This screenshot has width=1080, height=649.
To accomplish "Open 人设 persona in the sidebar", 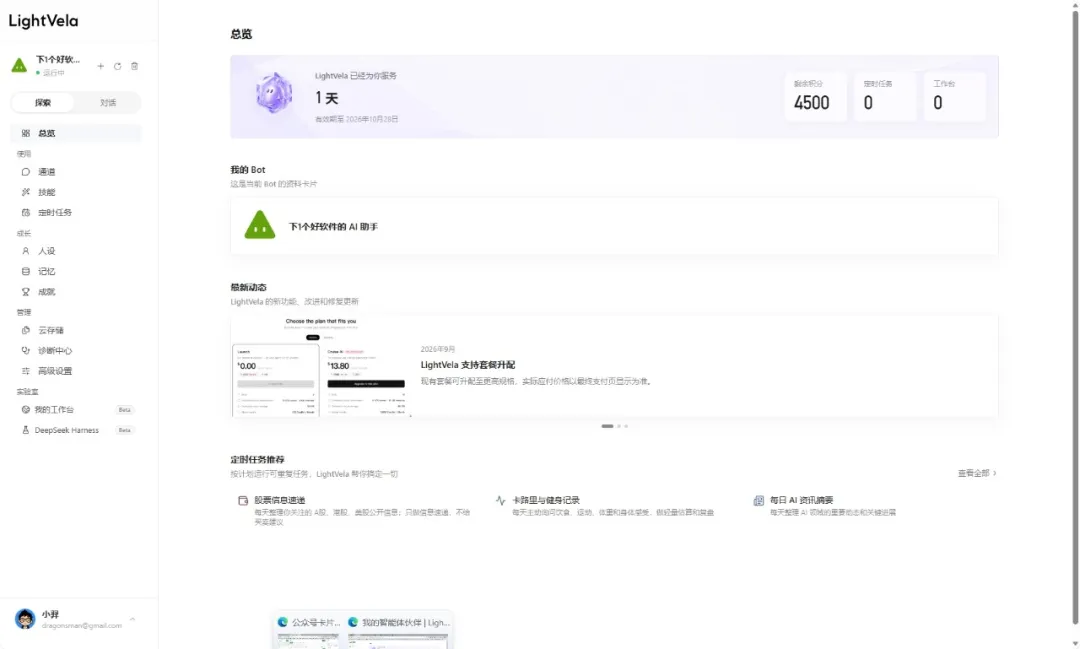I will [x=76, y=251].
